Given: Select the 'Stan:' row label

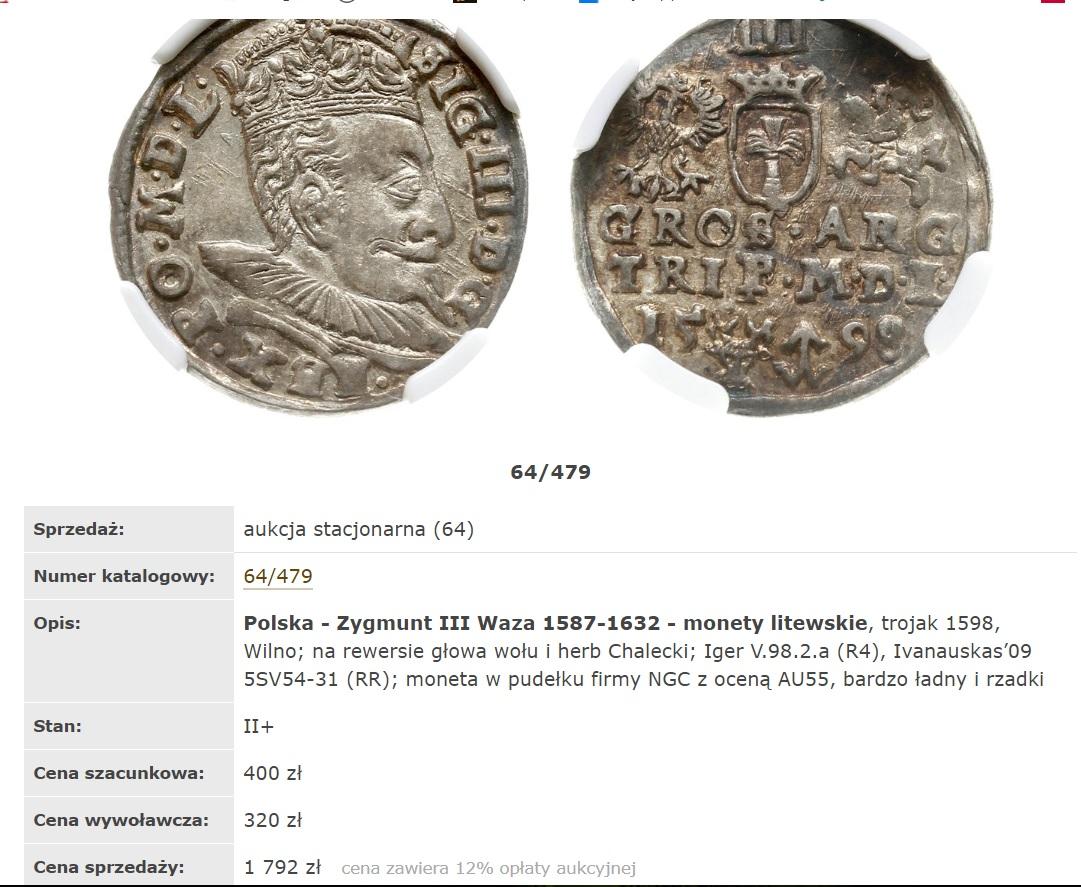Looking at the screenshot, I should 57,726.
